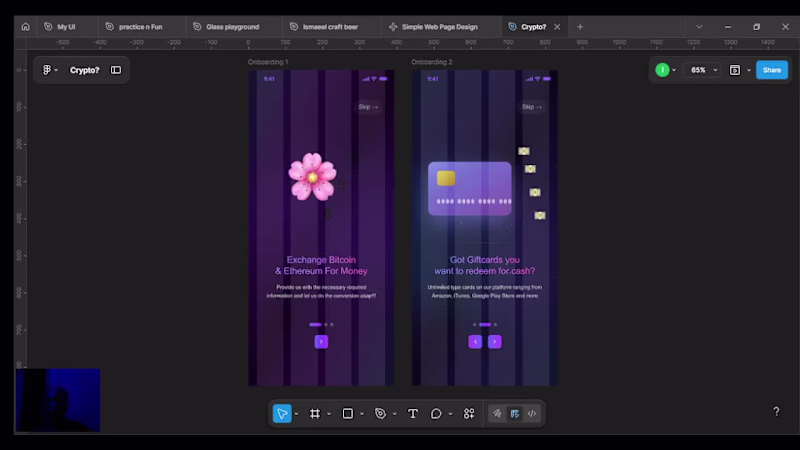Switch to Design mode in the toolbar
This screenshot has height=450, width=800.
coord(514,413)
